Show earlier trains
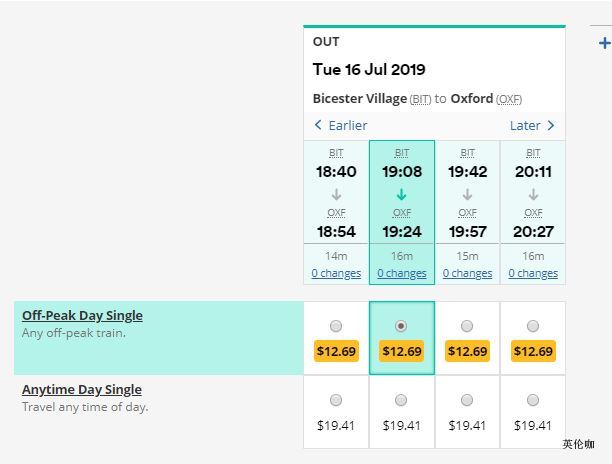Viewport: 612px width, 464px height. 347,125
